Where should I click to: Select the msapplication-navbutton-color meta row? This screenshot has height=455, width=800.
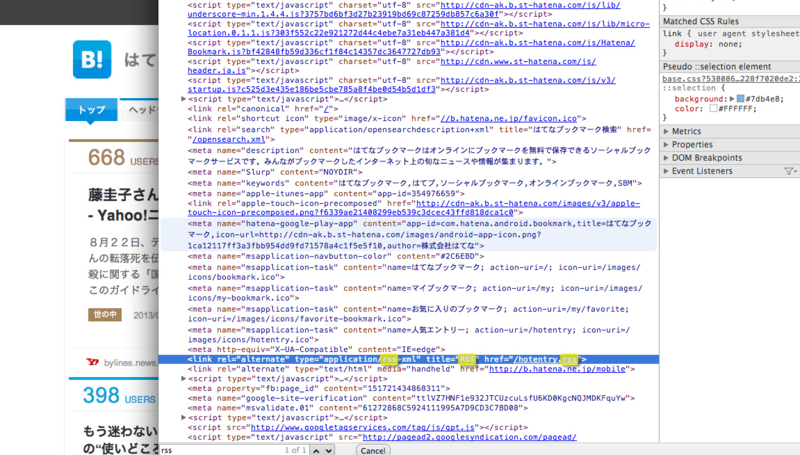coord(336,256)
